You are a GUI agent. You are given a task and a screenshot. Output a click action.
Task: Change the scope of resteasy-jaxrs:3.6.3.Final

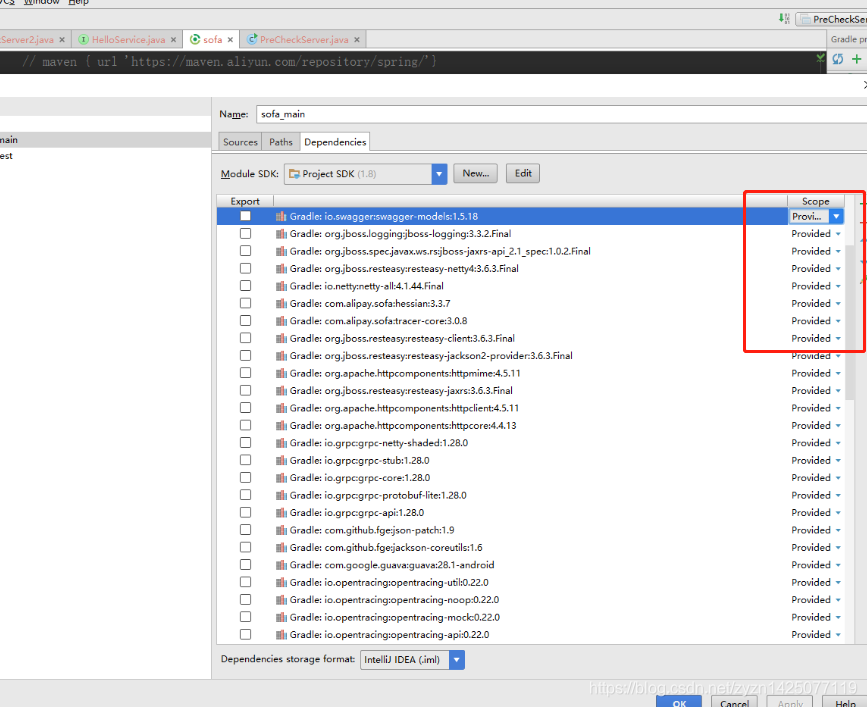[x=816, y=391]
